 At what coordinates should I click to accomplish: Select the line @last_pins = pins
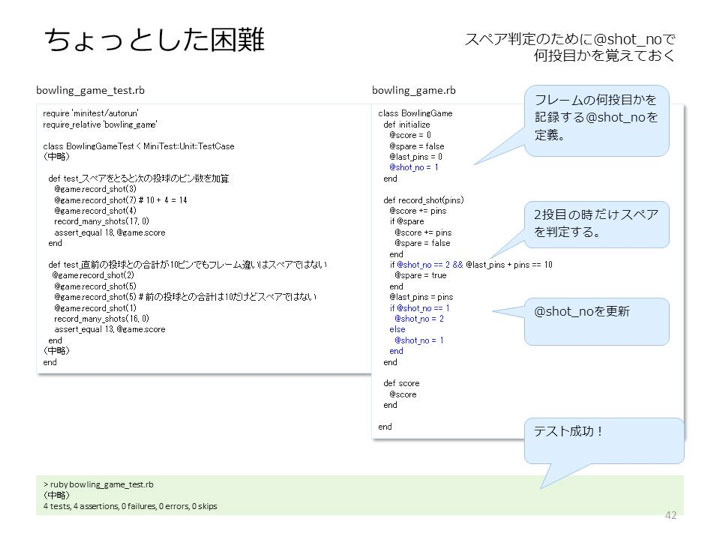tap(421, 297)
